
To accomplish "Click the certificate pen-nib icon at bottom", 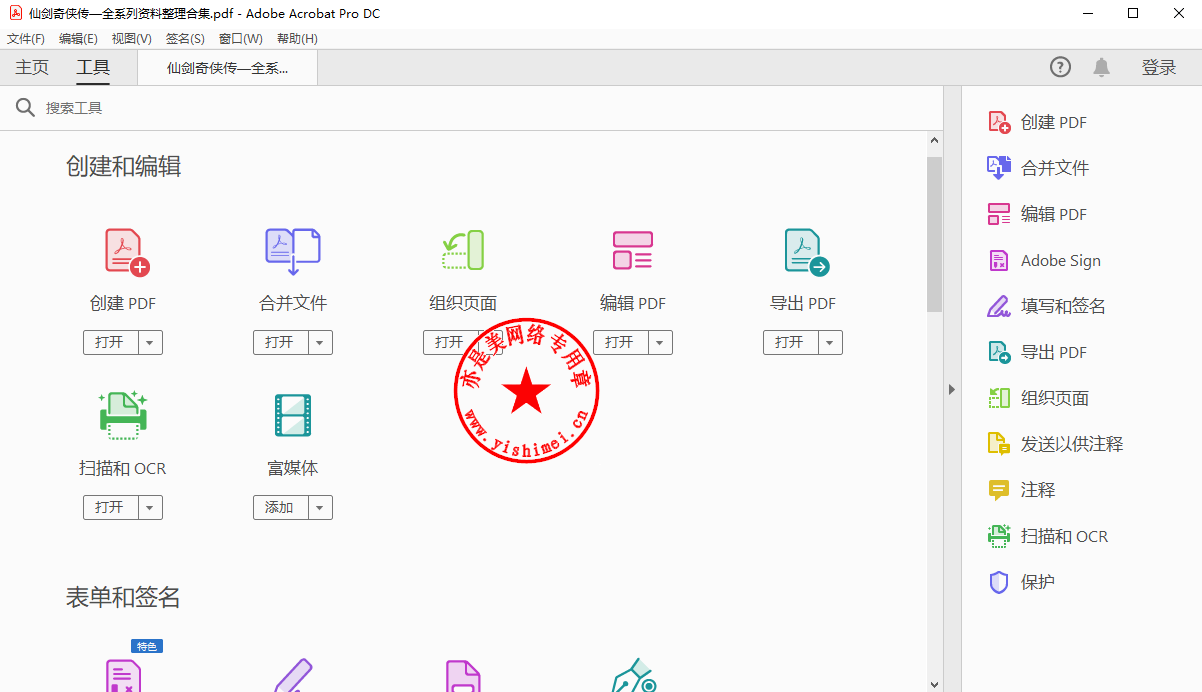I will click(x=633, y=675).
